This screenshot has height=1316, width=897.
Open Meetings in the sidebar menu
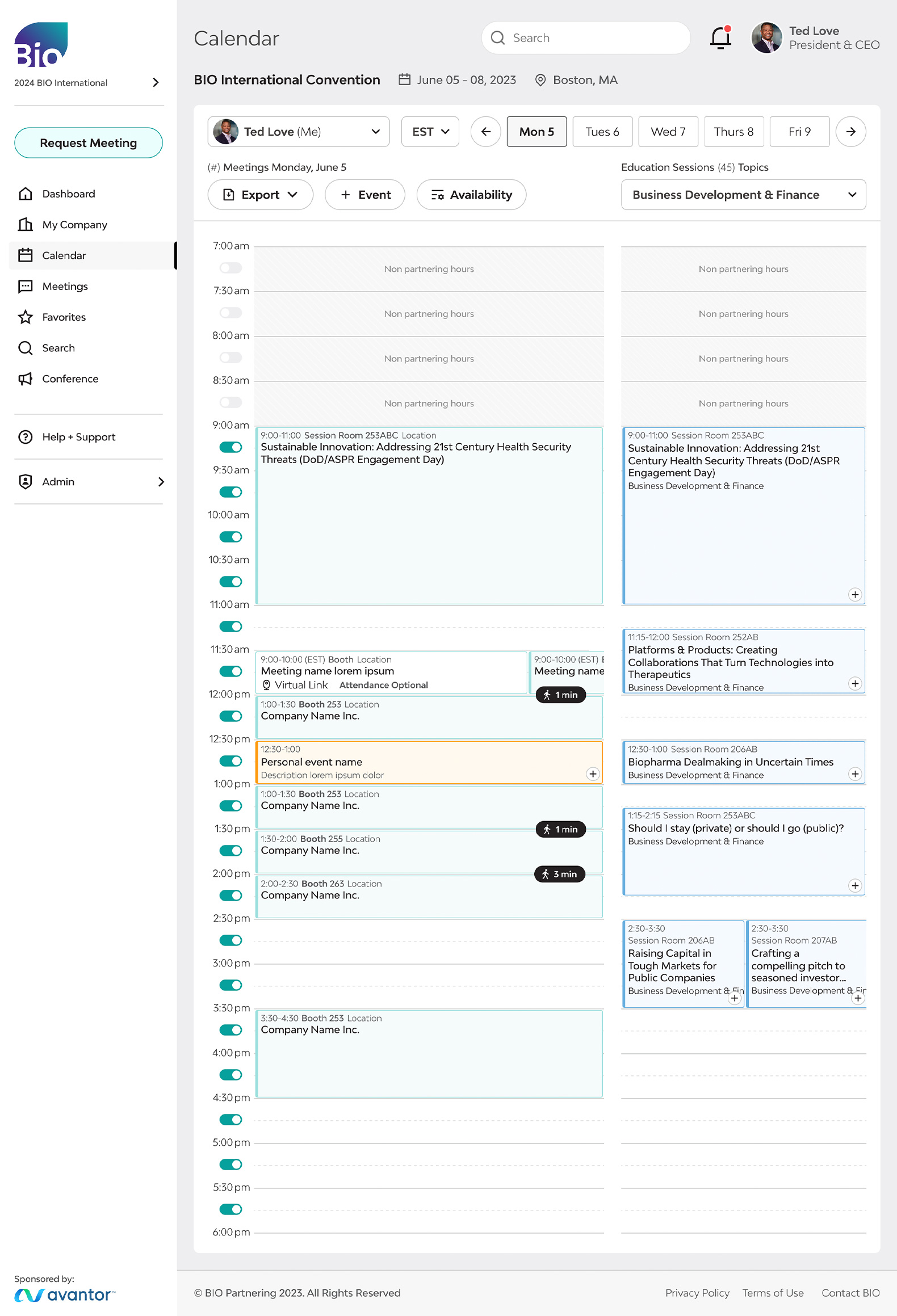pyautogui.click(x=65, y=287)
